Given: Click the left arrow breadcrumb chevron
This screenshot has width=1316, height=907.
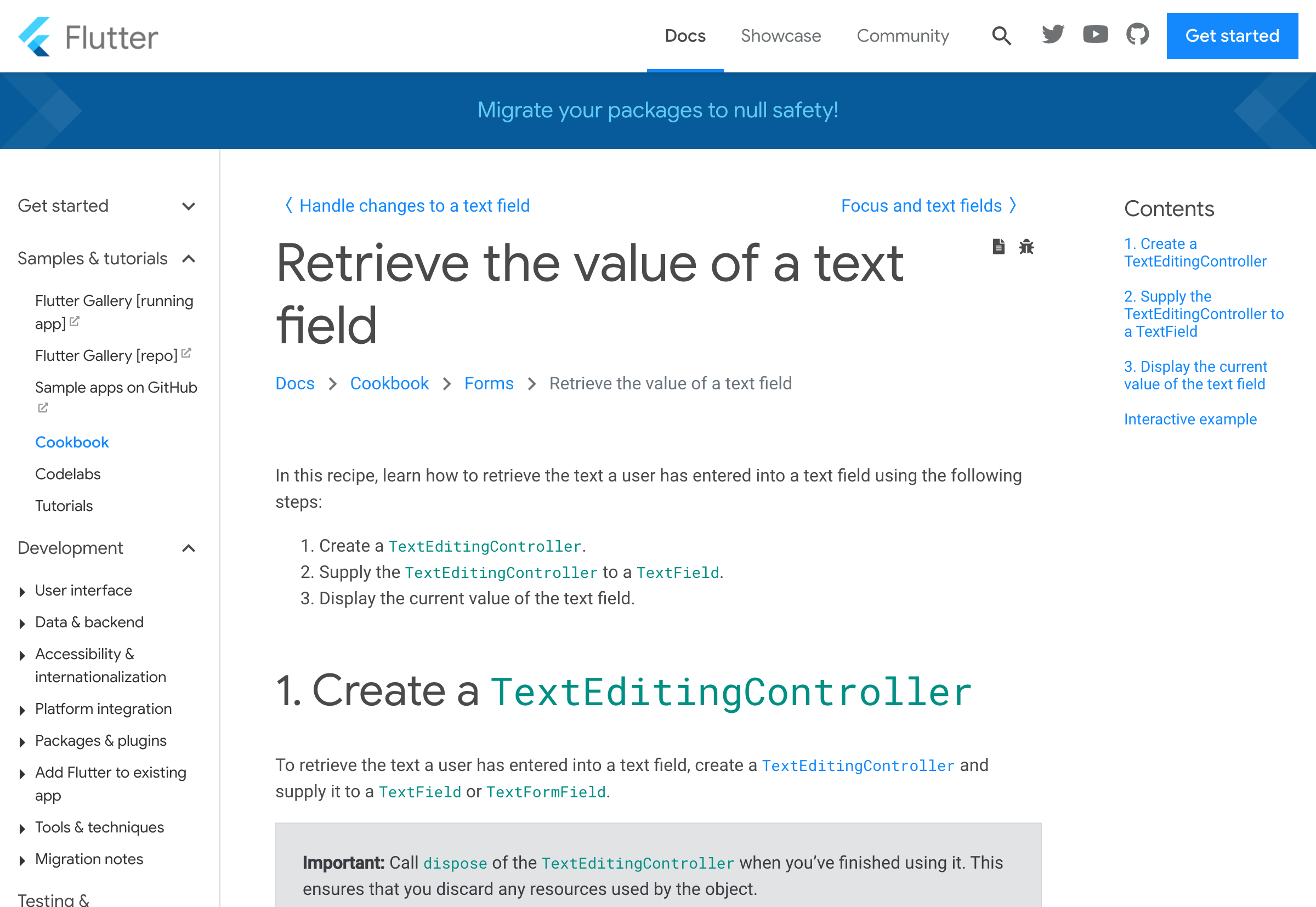Looking at the screenshot, I should coord(288,206).
